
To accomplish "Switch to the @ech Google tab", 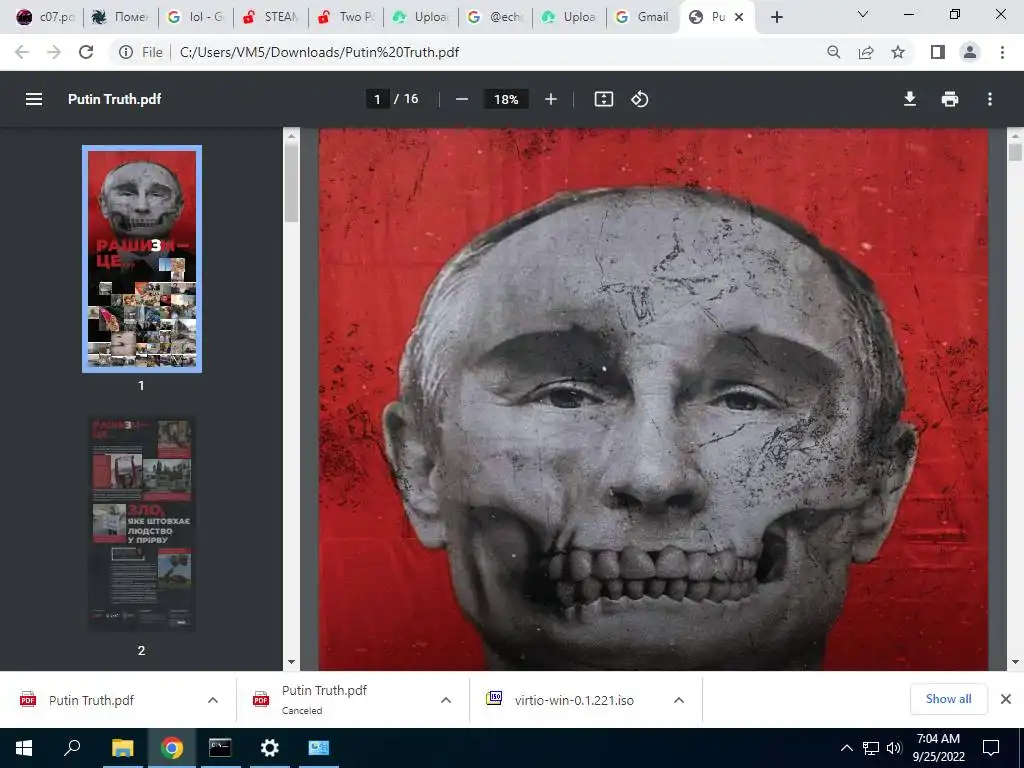I will pyautogui.click(x=495, y=18).
